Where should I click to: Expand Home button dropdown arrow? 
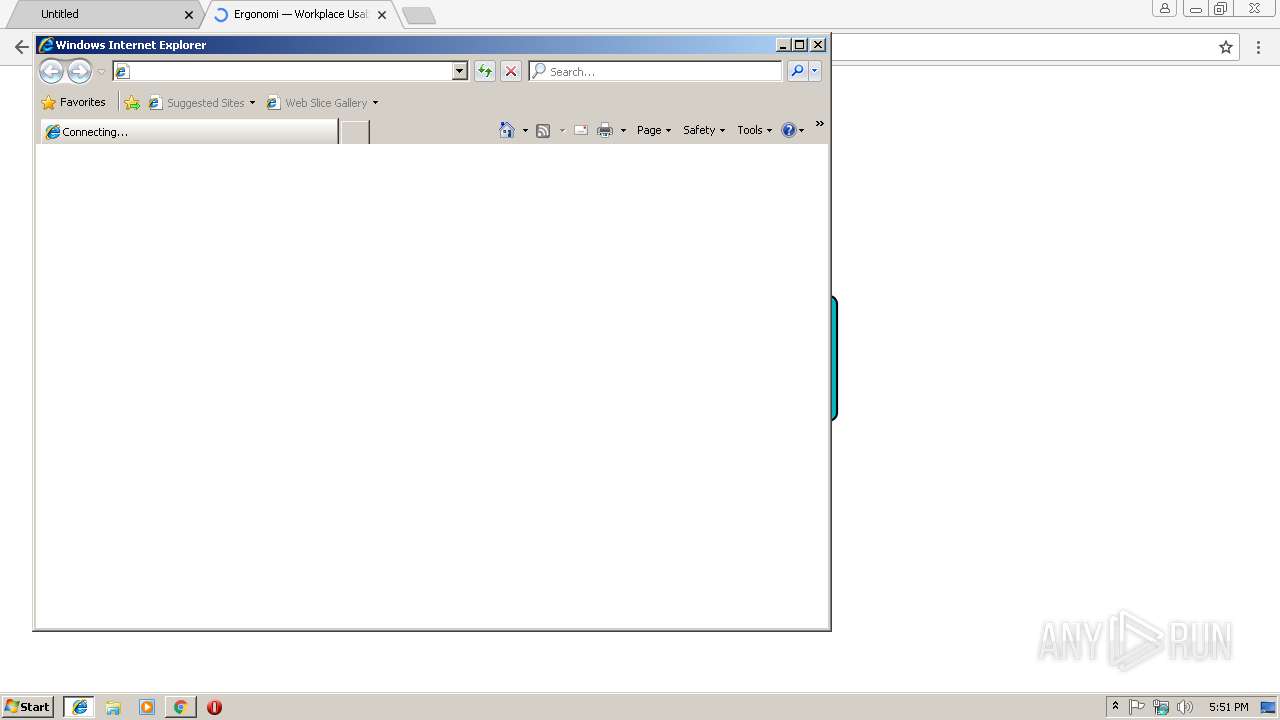pos(525,130)
